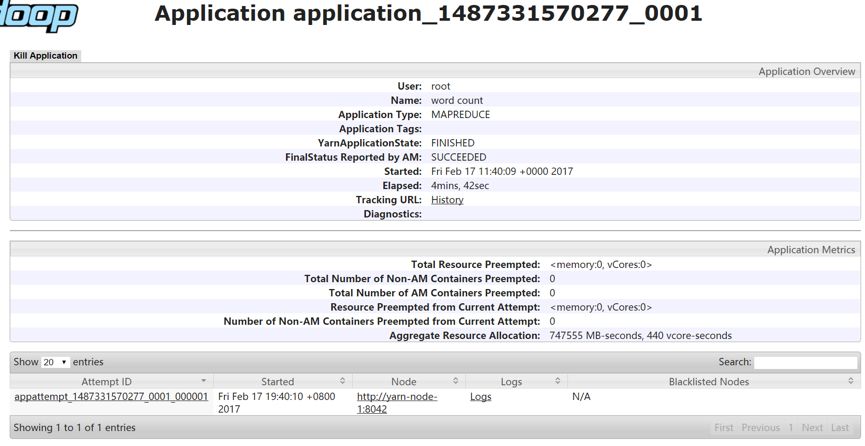Click 'Showing 1 to 1 of 1 entries' text
This screenshot has height=446, width=865.
pos(74,427)
